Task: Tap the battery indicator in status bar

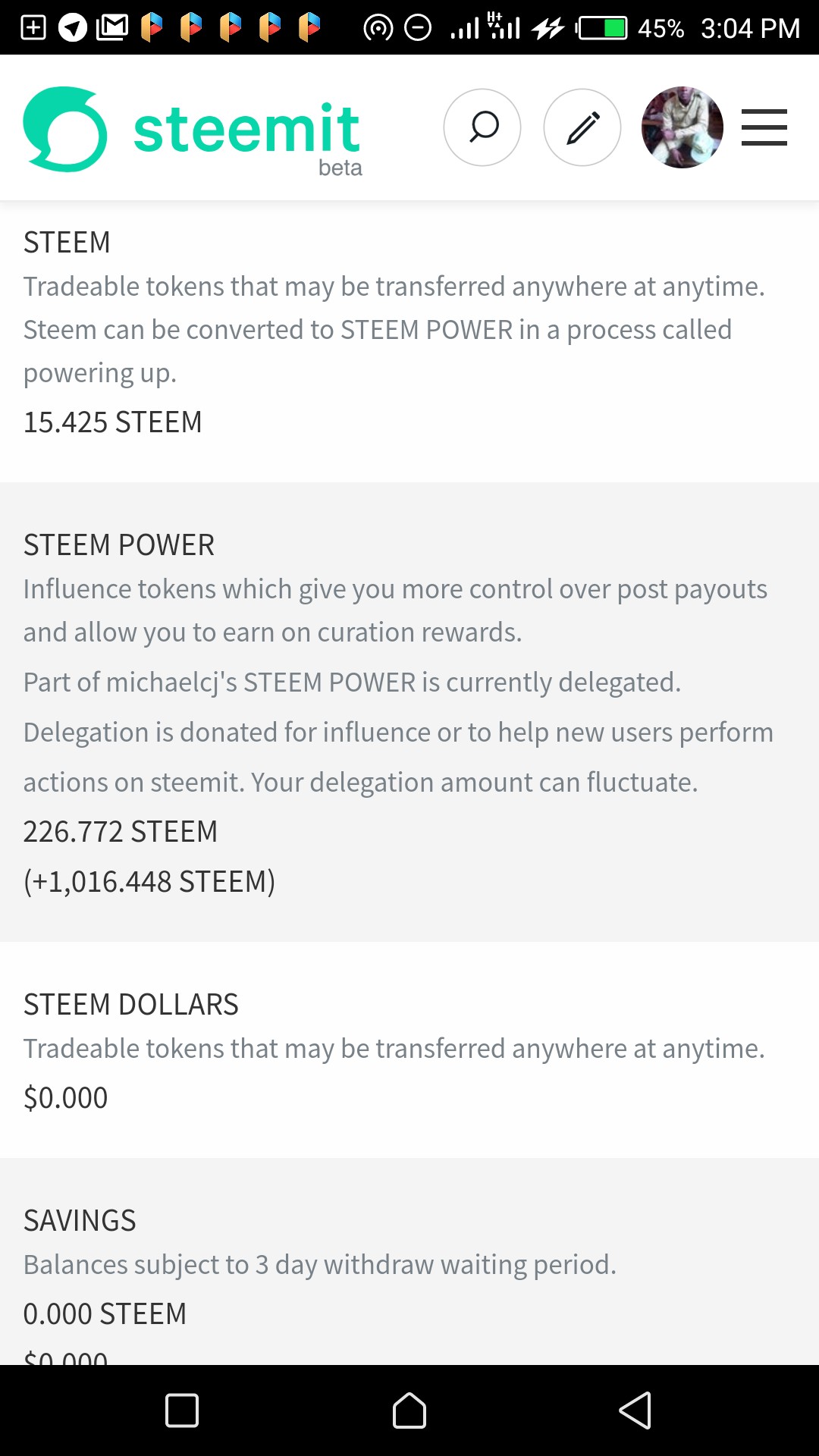Action: [x=603, y=28]
